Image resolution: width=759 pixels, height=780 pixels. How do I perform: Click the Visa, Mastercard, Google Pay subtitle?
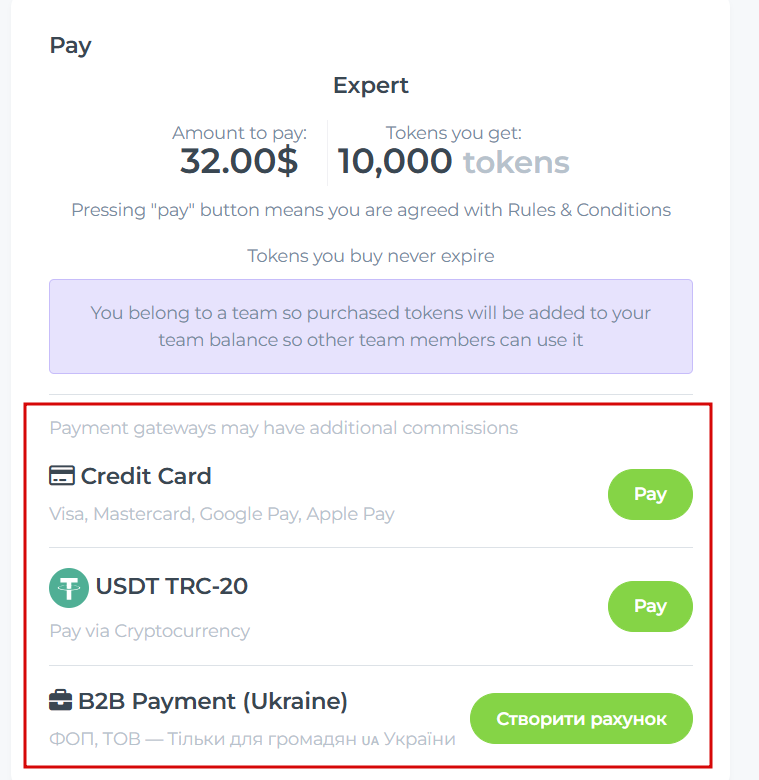click(222, 514)
